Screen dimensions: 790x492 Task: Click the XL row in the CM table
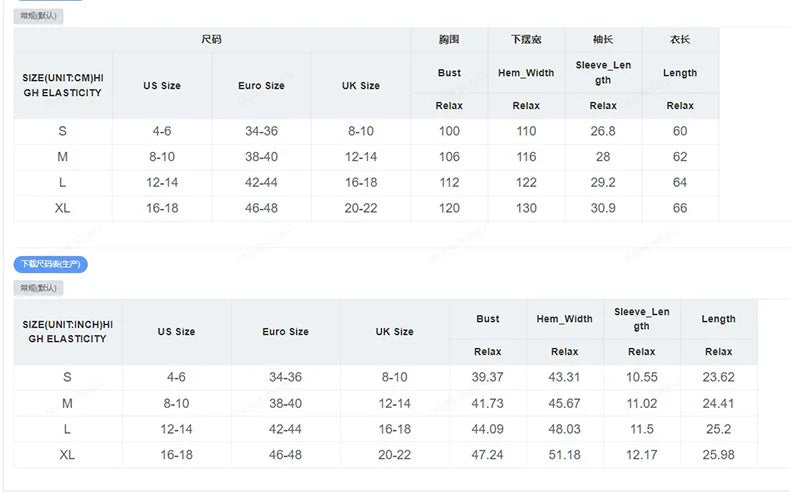coord(62,208)
